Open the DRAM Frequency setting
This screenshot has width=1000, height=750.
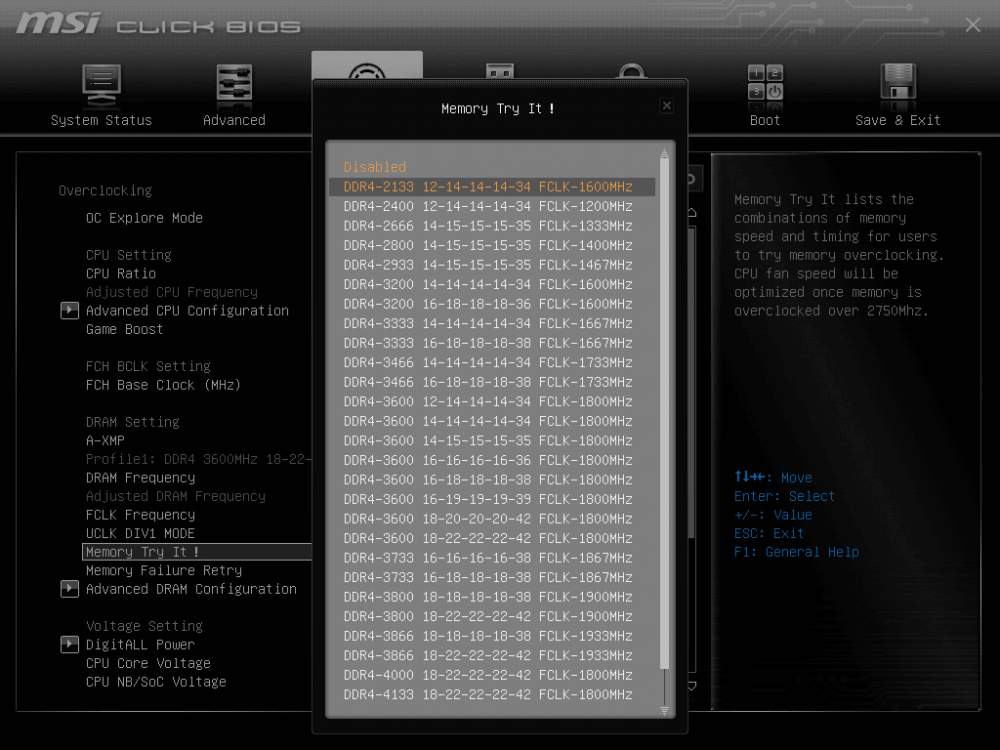click(x=140, y=478)
